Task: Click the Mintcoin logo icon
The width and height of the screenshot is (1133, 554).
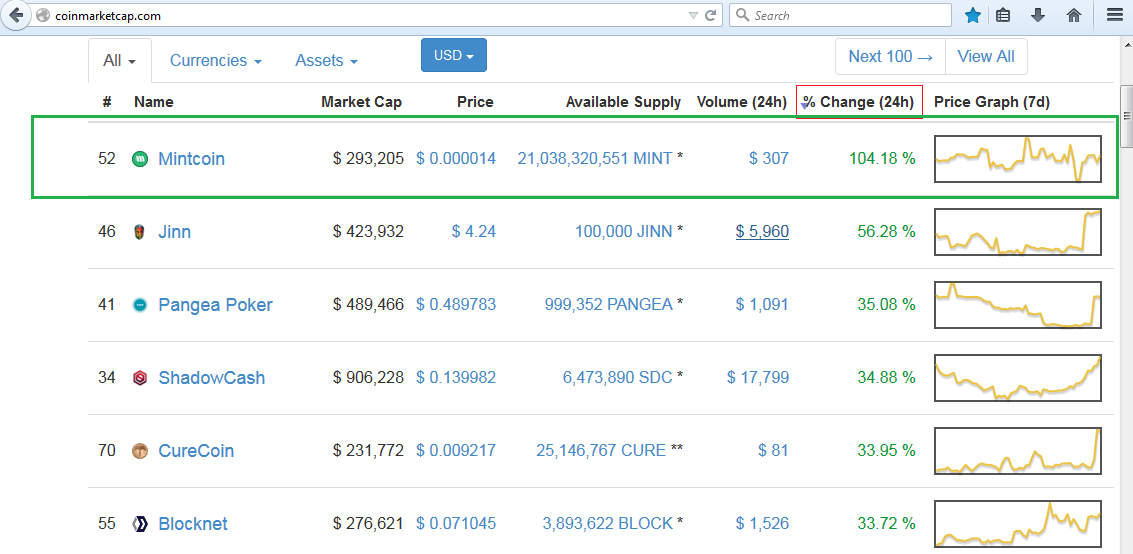Action: click(140, 159)
